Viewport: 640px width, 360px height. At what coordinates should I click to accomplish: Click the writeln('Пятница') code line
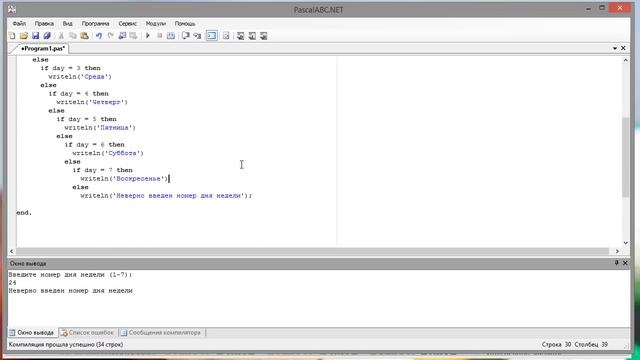click(100, 128)
